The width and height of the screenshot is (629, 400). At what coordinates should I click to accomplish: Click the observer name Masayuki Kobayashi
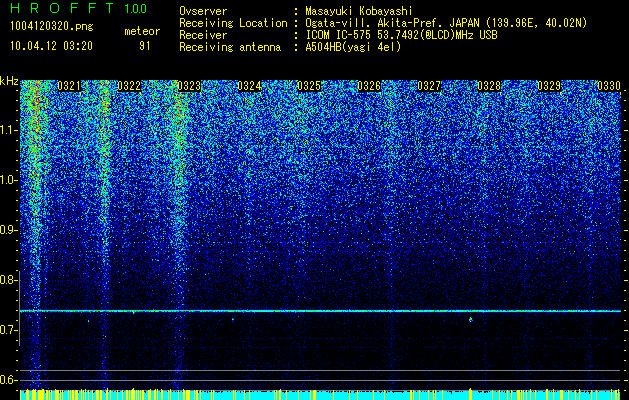(358, 11)
